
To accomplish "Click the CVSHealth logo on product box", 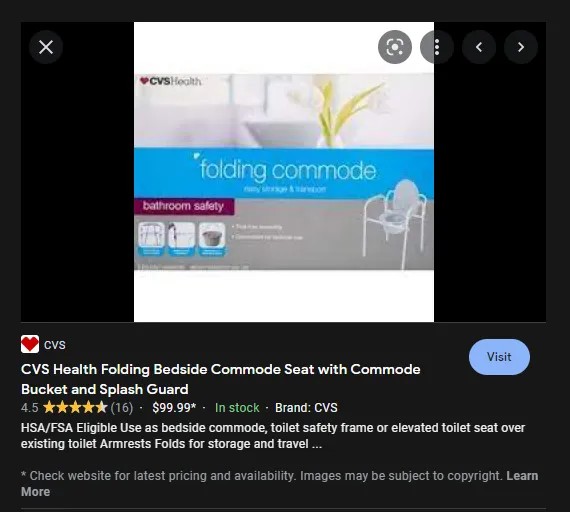I will 170,81.
